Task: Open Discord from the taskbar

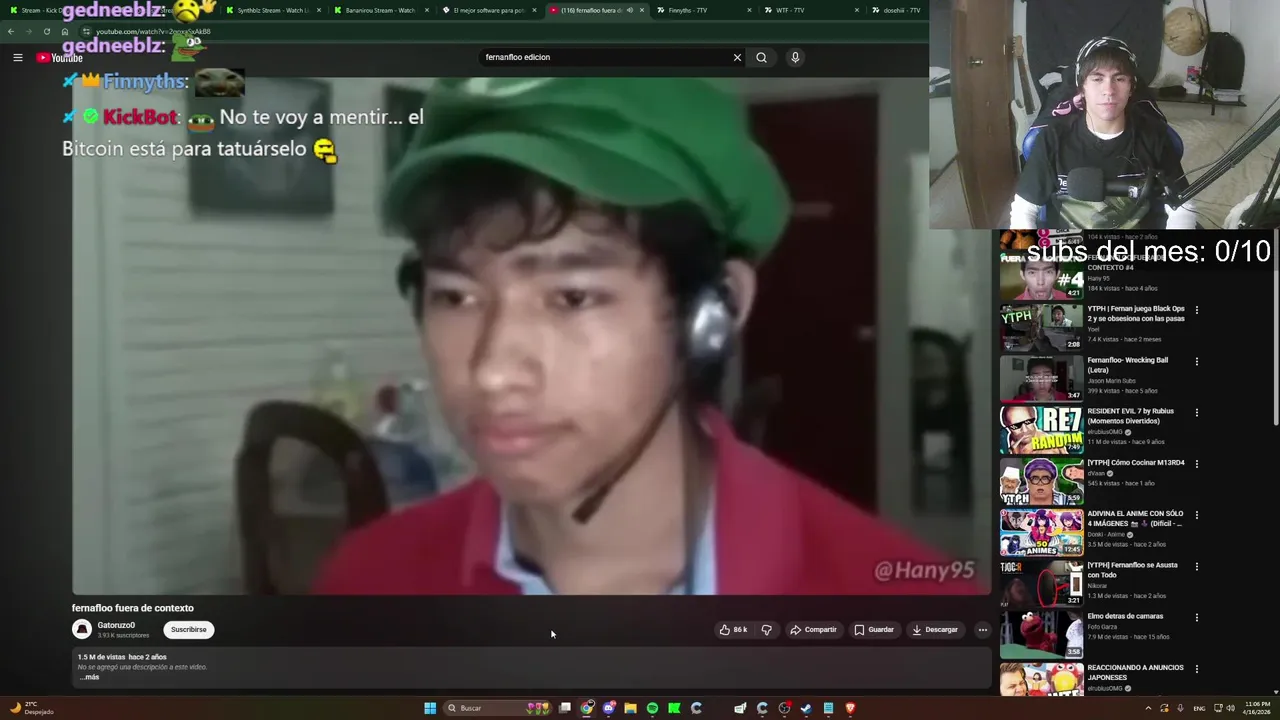Action: pos(608,708)
